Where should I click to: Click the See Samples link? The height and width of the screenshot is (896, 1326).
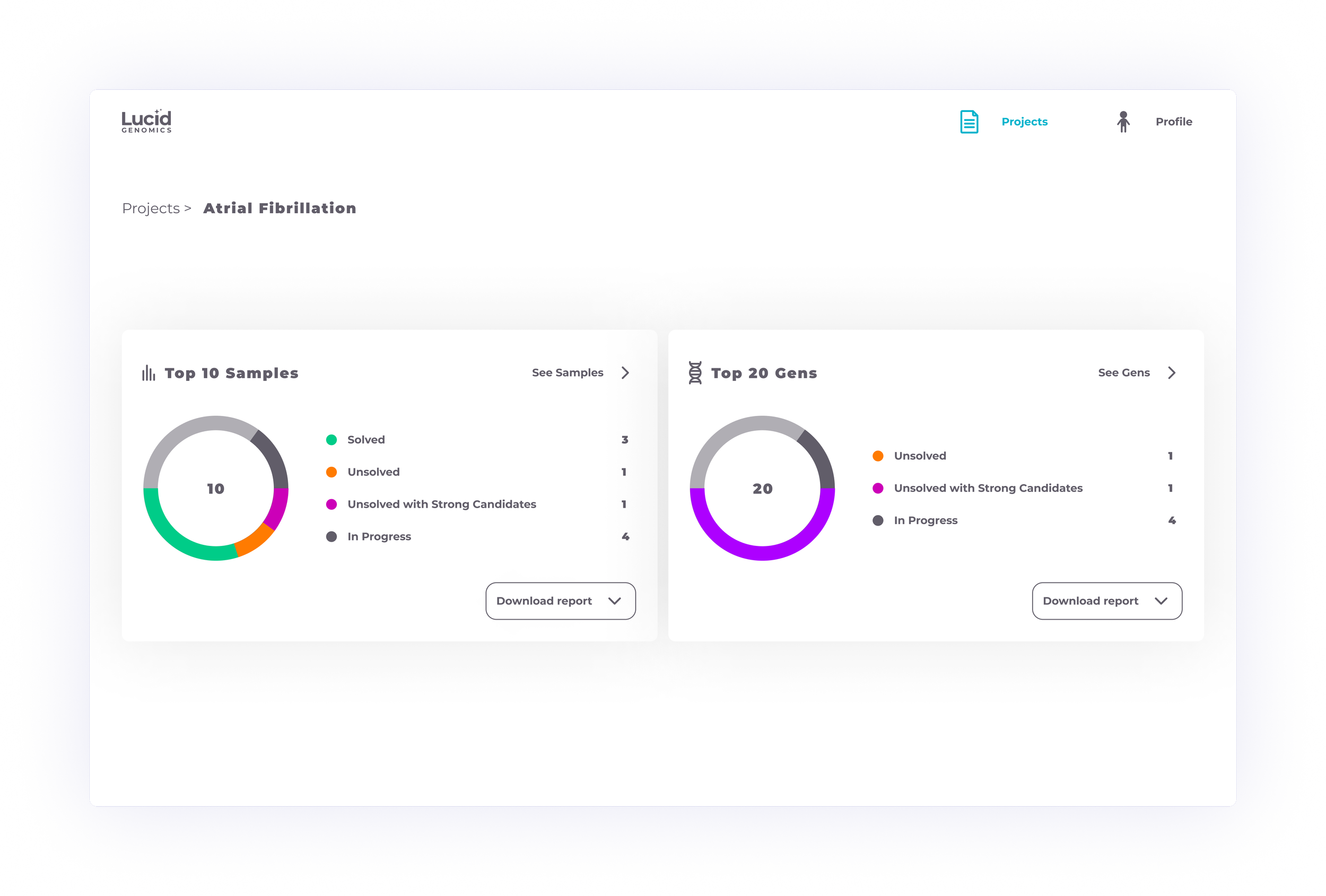tap(567, 372)
